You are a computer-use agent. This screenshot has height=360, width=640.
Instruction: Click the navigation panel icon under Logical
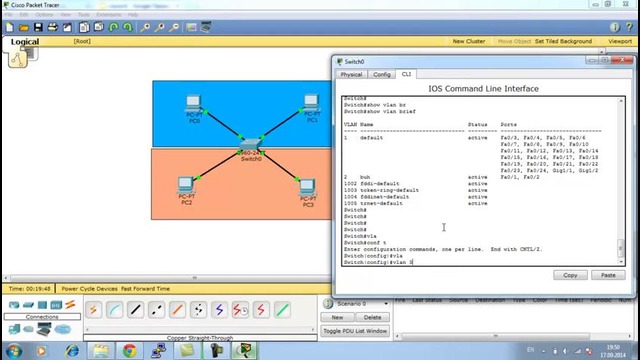[x=18, y=60]
